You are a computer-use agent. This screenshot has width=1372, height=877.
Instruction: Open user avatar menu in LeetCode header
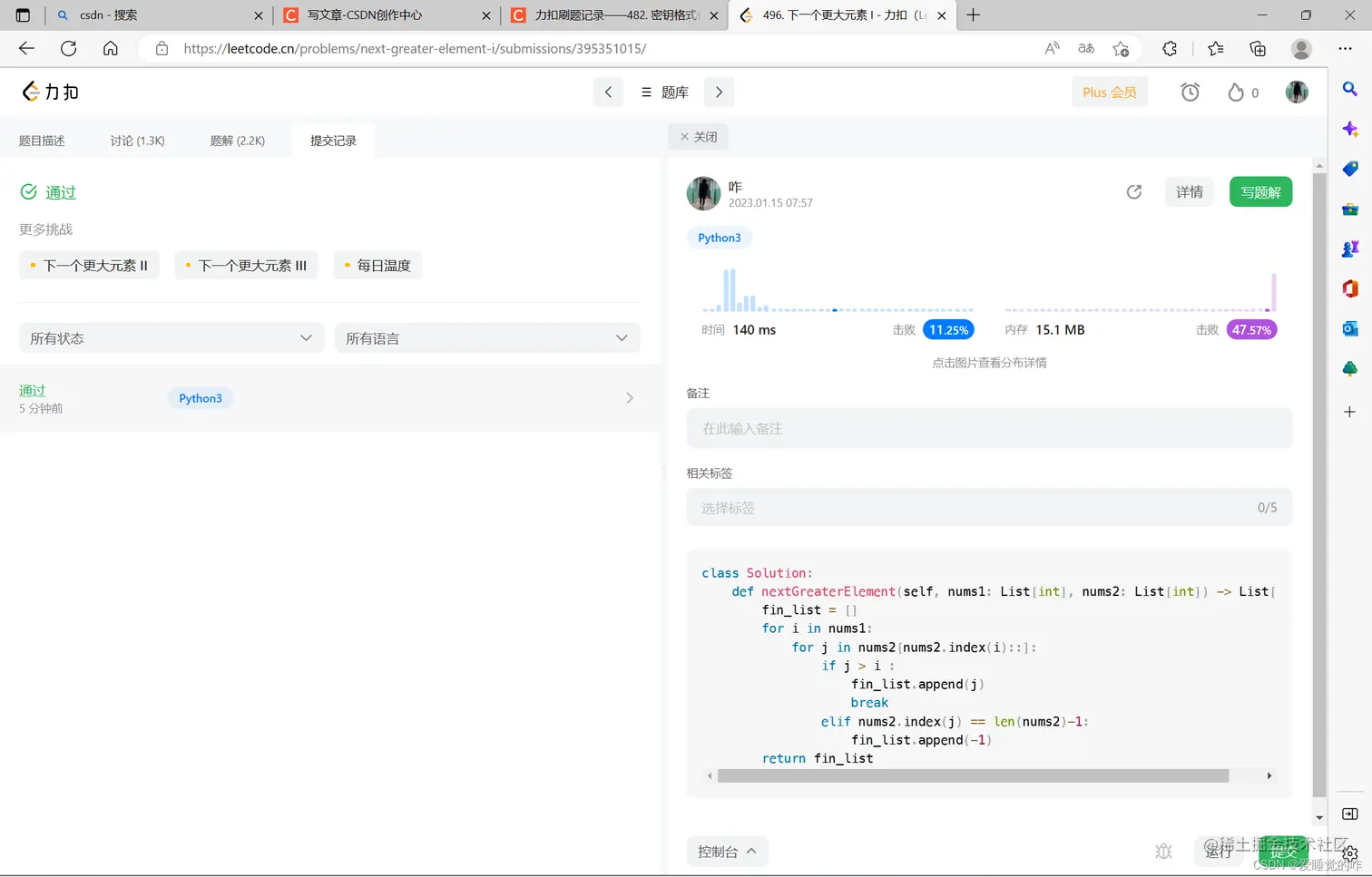(1297, 92)
